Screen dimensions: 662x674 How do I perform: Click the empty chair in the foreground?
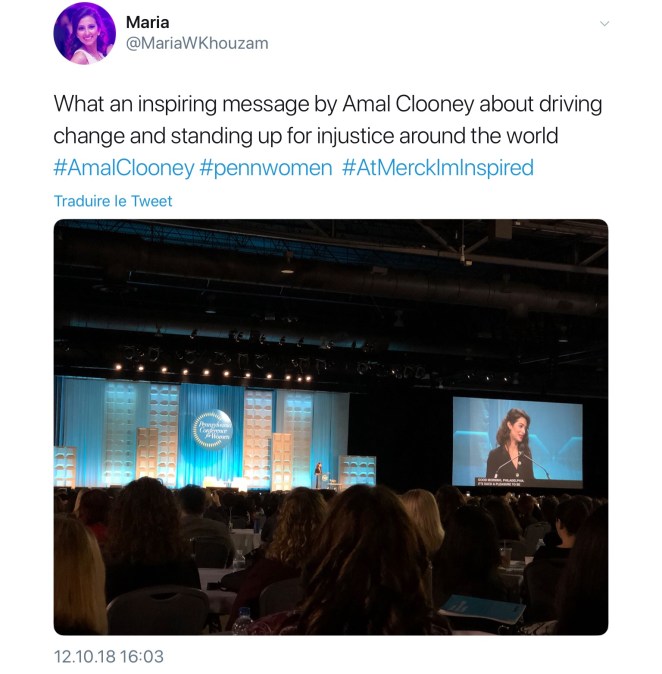click(158, 611)
